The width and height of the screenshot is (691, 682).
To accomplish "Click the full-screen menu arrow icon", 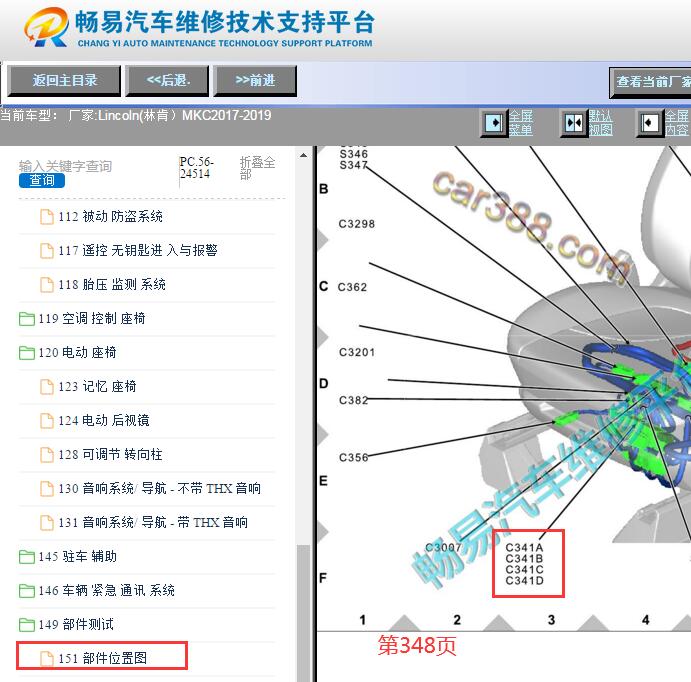I will pos(494,123).
